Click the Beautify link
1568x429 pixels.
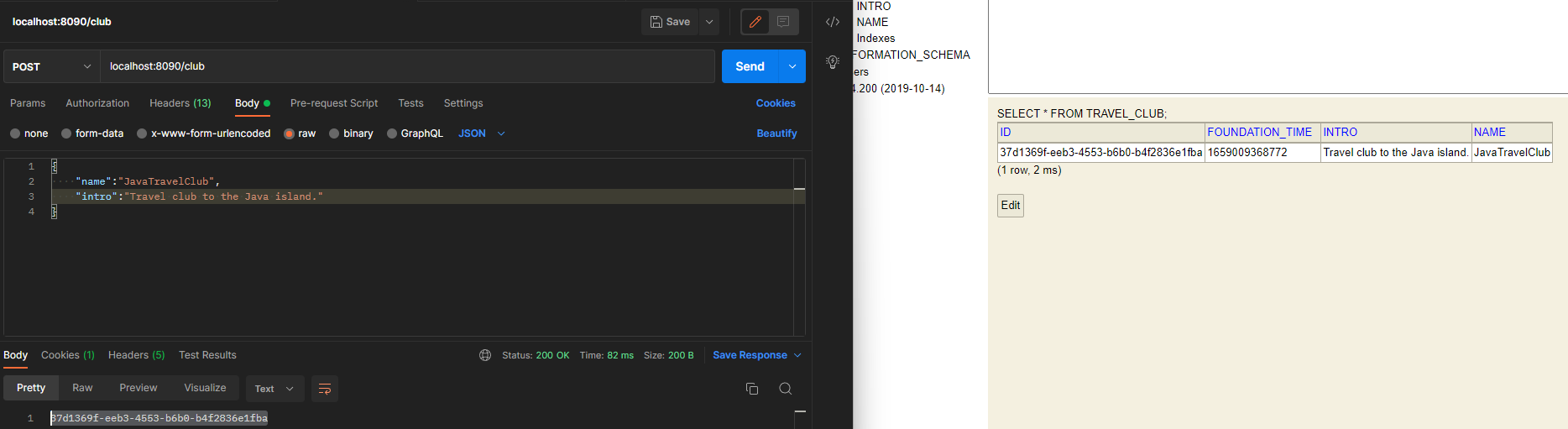(776, 133)
